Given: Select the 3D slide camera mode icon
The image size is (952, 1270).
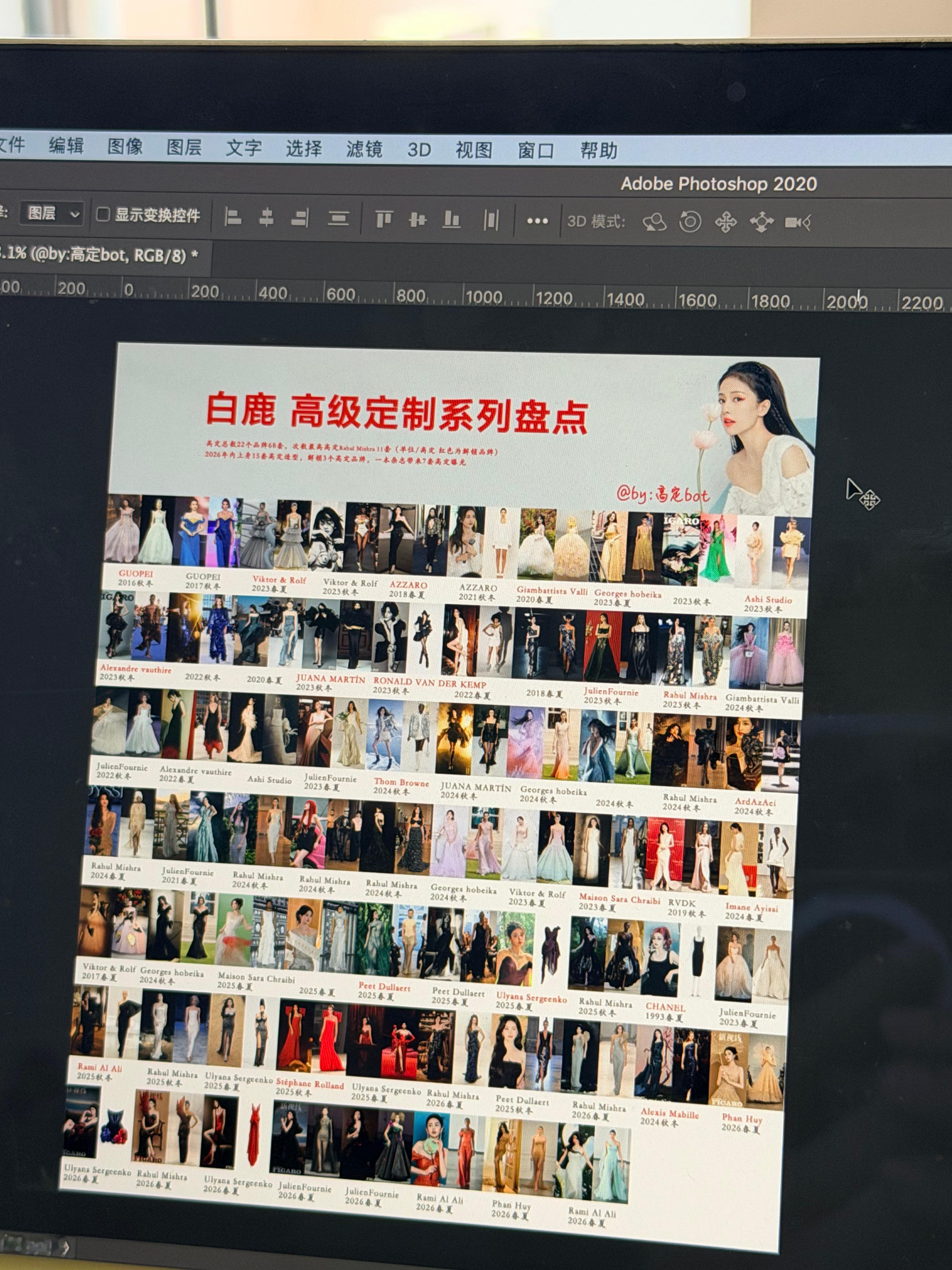Looking at the screenshot, I should click(762, 222).
